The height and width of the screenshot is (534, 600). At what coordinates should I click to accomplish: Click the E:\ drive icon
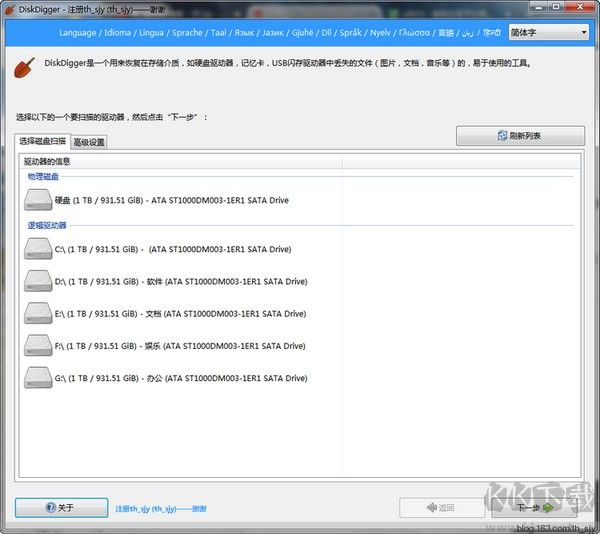pyautogui.click(x=38, y=313)
